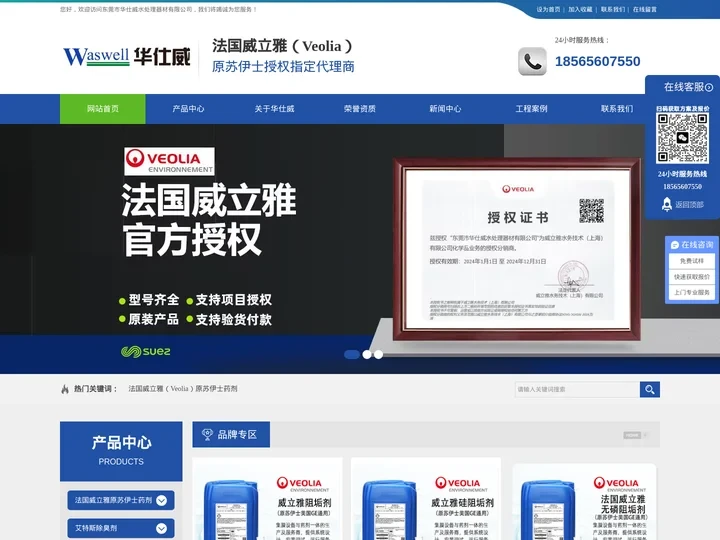
Task: Open the 工程案例 nav item
Action: [x=531, y=109]
